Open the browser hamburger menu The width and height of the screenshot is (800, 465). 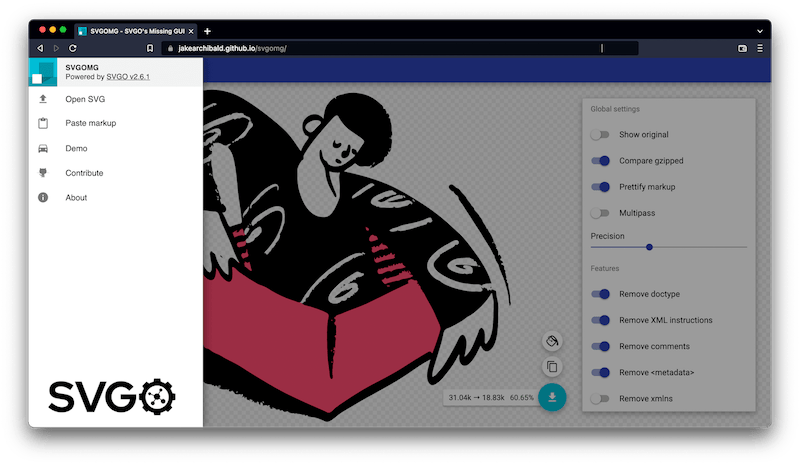760,48
